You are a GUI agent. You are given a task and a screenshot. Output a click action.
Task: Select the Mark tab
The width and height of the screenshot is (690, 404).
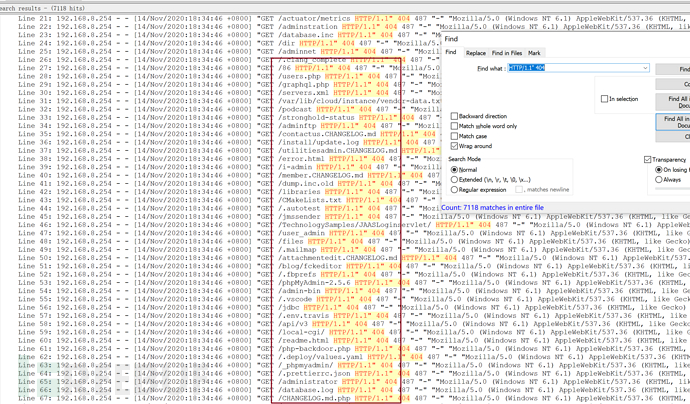[x=534, y=53]
